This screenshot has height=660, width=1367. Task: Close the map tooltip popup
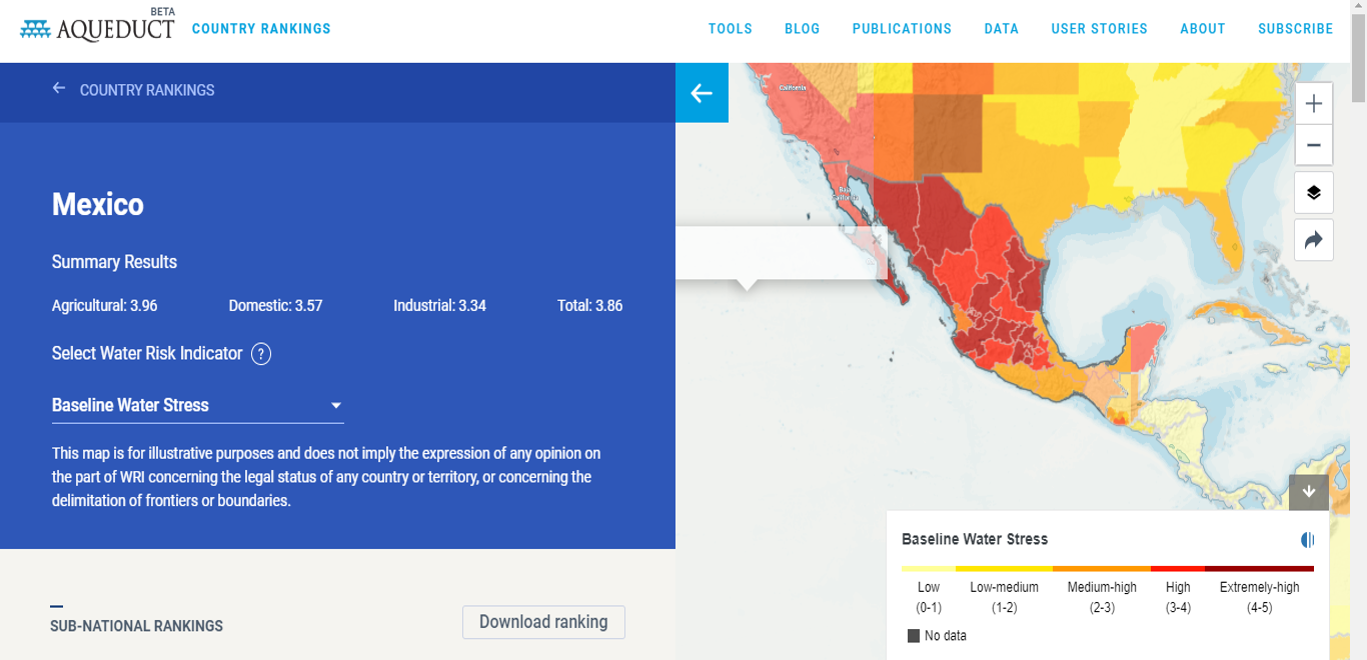pos(877,239)
